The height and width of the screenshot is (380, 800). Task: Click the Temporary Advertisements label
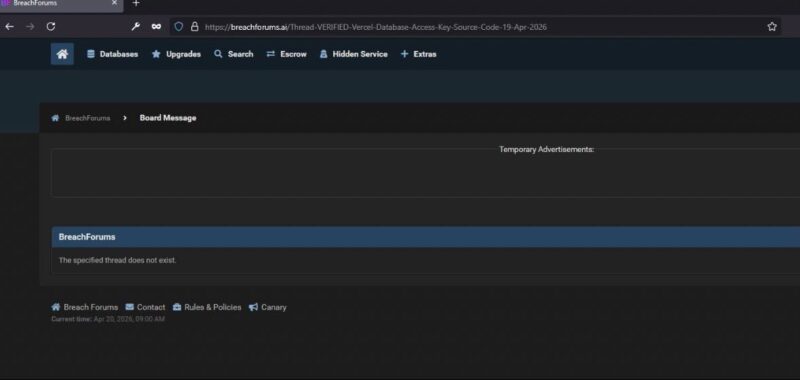546,149
